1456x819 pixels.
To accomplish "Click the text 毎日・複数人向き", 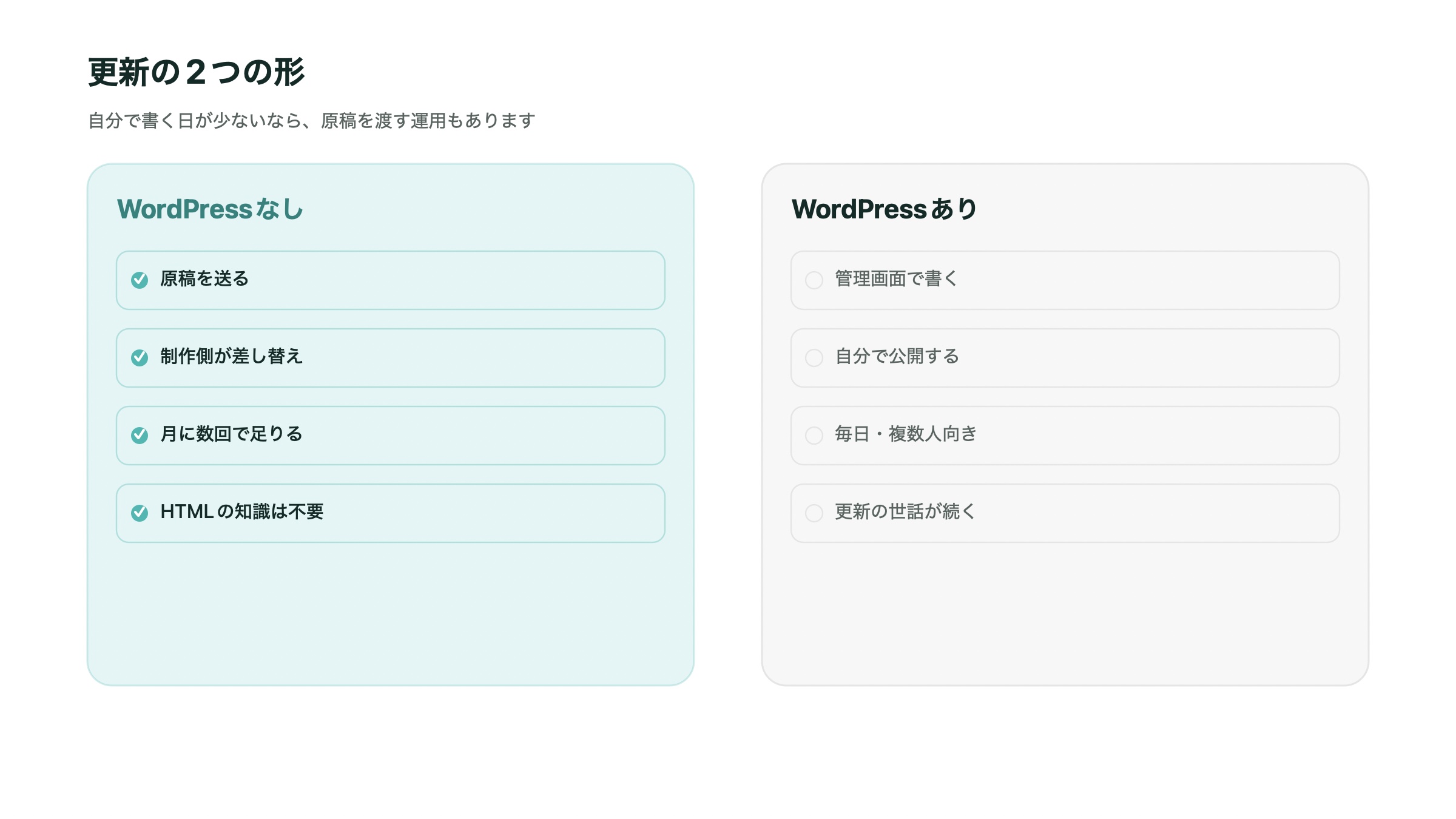I will [x=906, y=434].
